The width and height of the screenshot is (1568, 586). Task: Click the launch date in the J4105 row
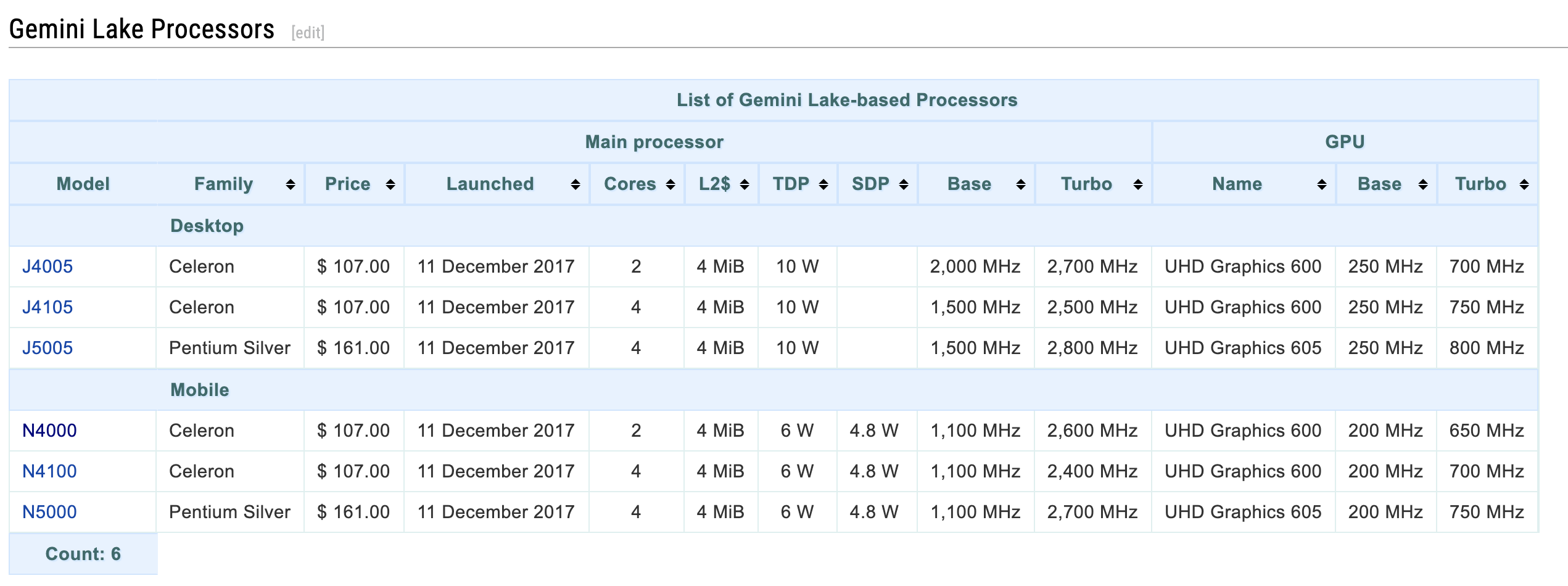click(496, 307)
